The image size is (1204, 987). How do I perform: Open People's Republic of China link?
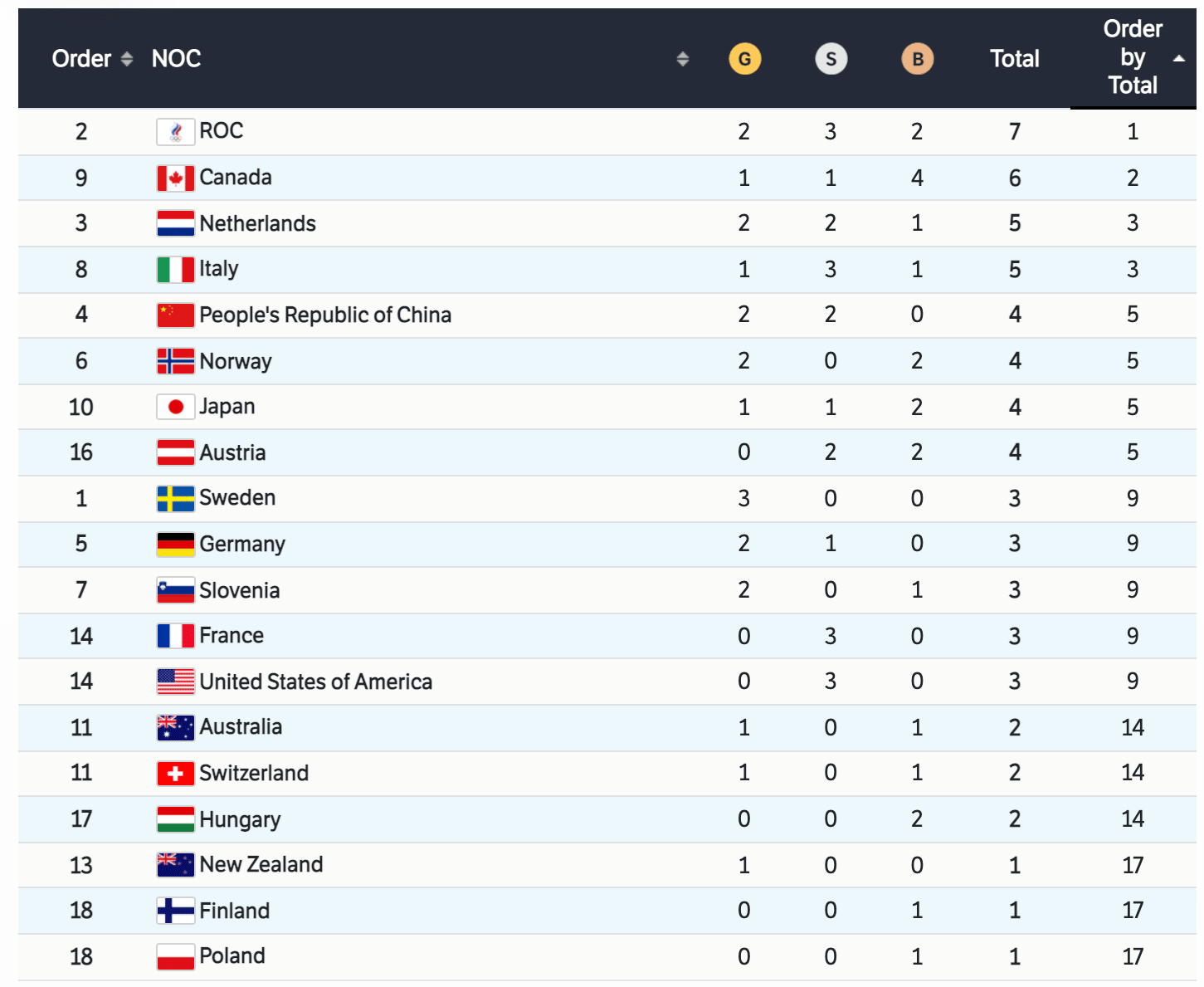click(x=324, y=315)
